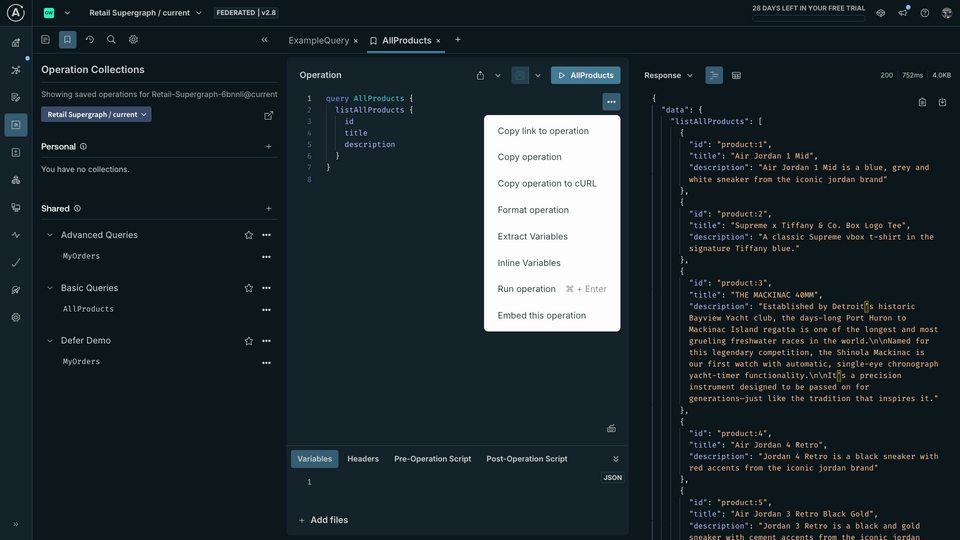Screen dimensions: 960x540
Task: Open the Post-Operation Script tab
Action: coord(527,459)
